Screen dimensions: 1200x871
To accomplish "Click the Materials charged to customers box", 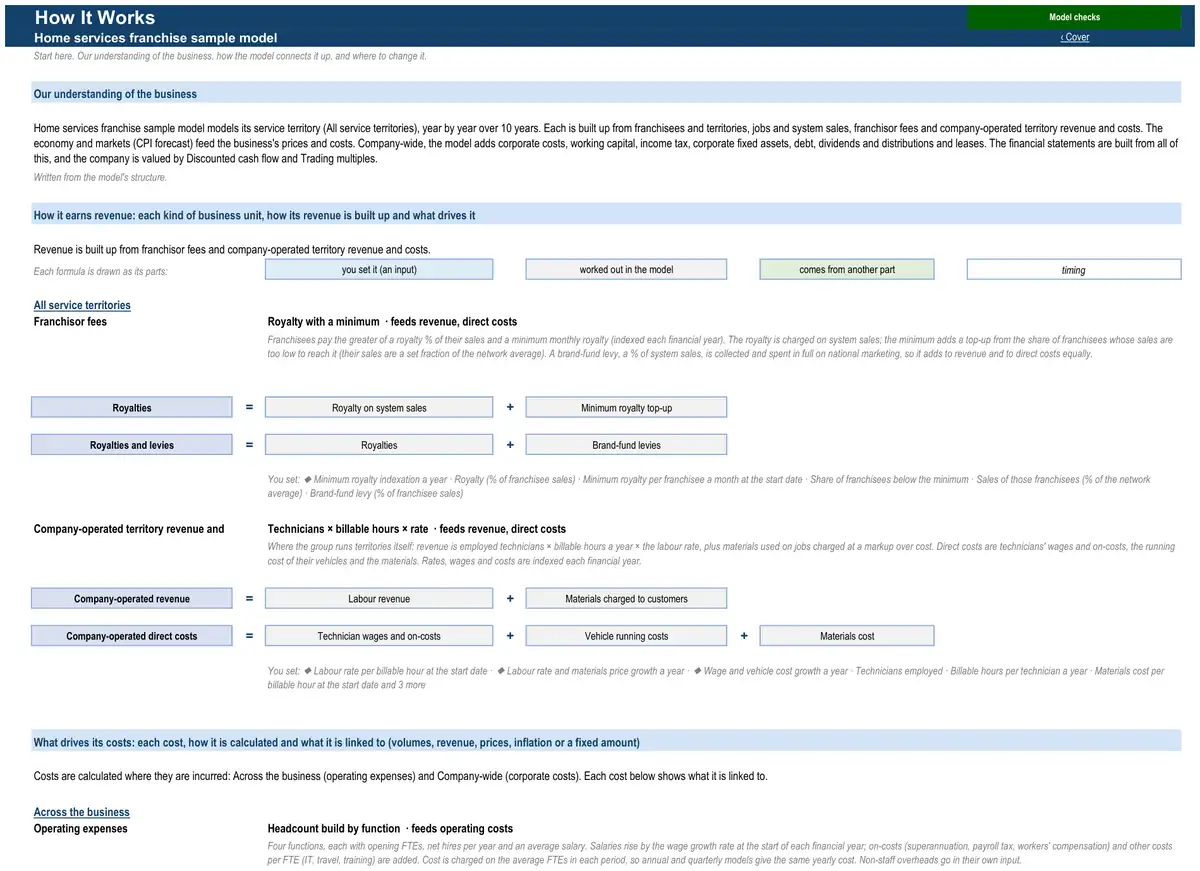I will [626, 598].
